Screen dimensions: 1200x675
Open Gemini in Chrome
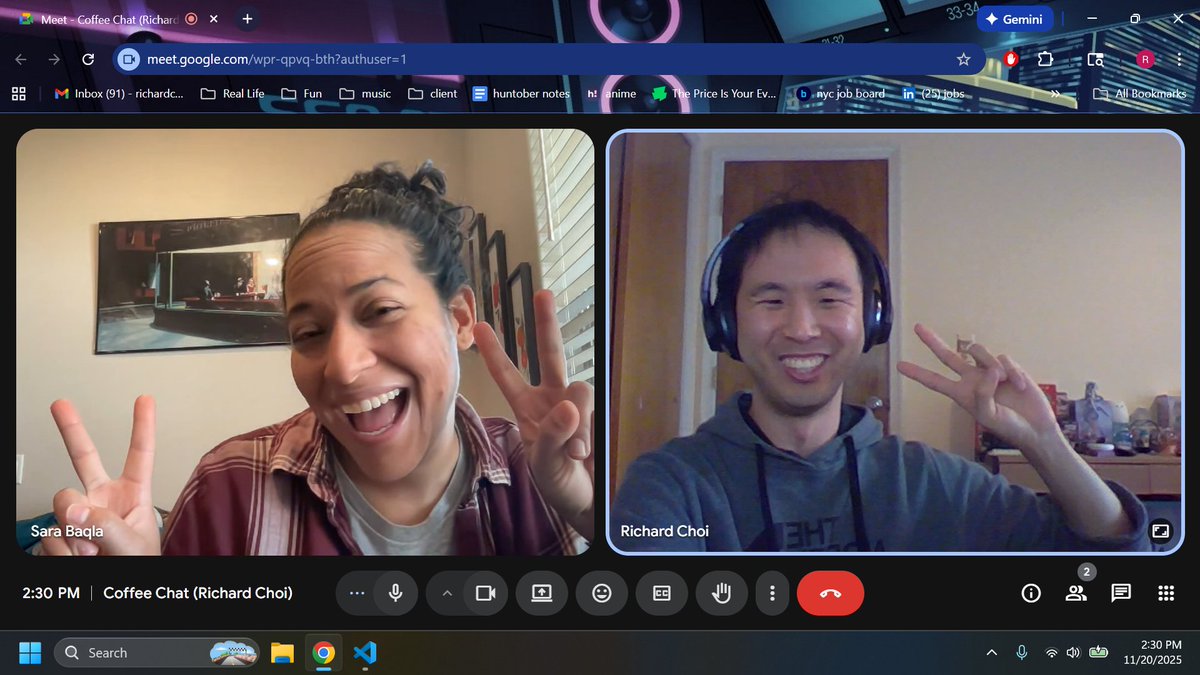[x=1015, y=19]
